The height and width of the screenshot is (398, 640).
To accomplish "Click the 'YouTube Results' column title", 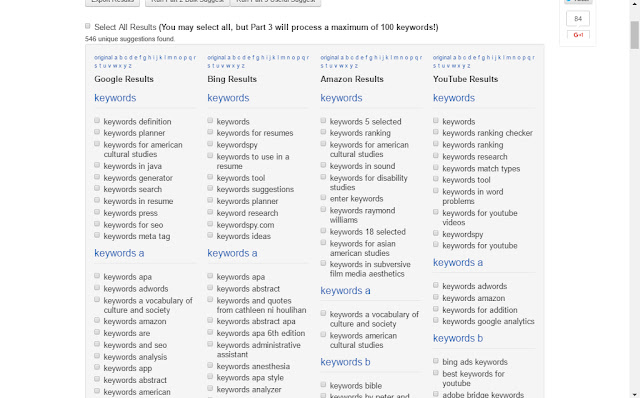I will tap(465, 79).
